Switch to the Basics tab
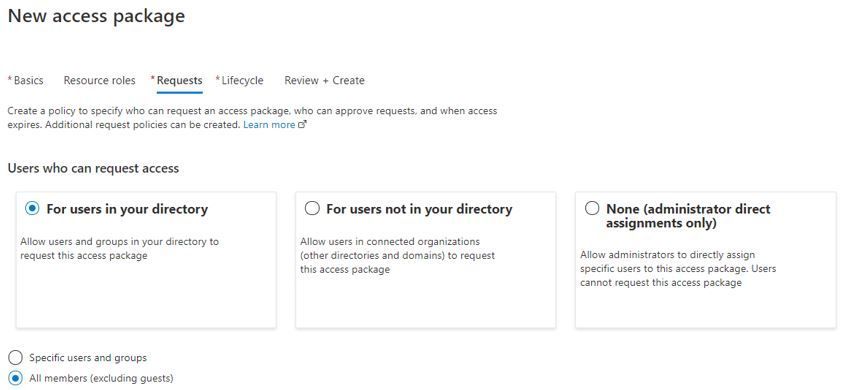Screen dimensions: 853x390 26,81
